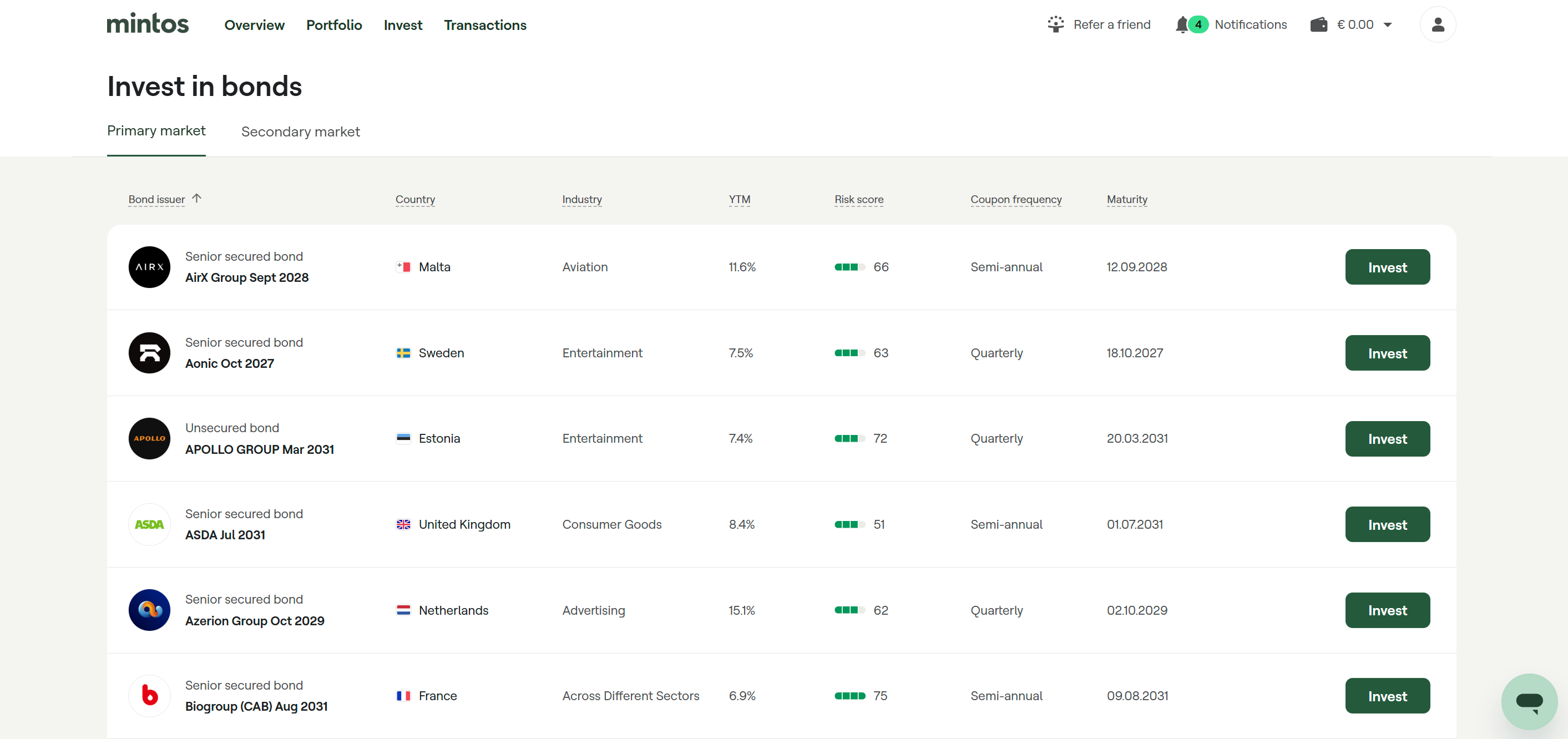
Task: Sort by Country column header
Action: click(x=415, y=199)
